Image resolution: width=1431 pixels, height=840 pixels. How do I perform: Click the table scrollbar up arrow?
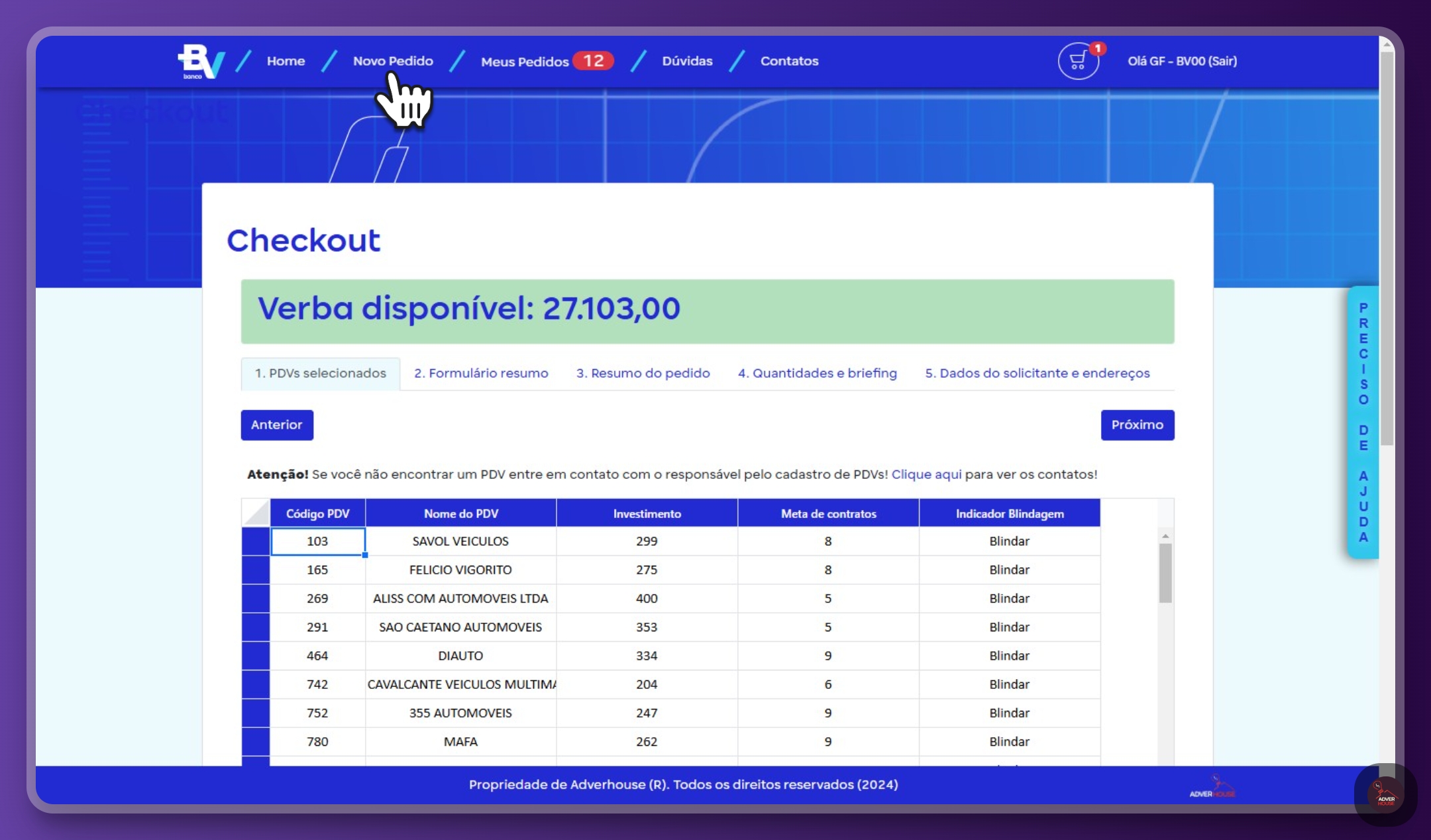[x=1165, y=535]
